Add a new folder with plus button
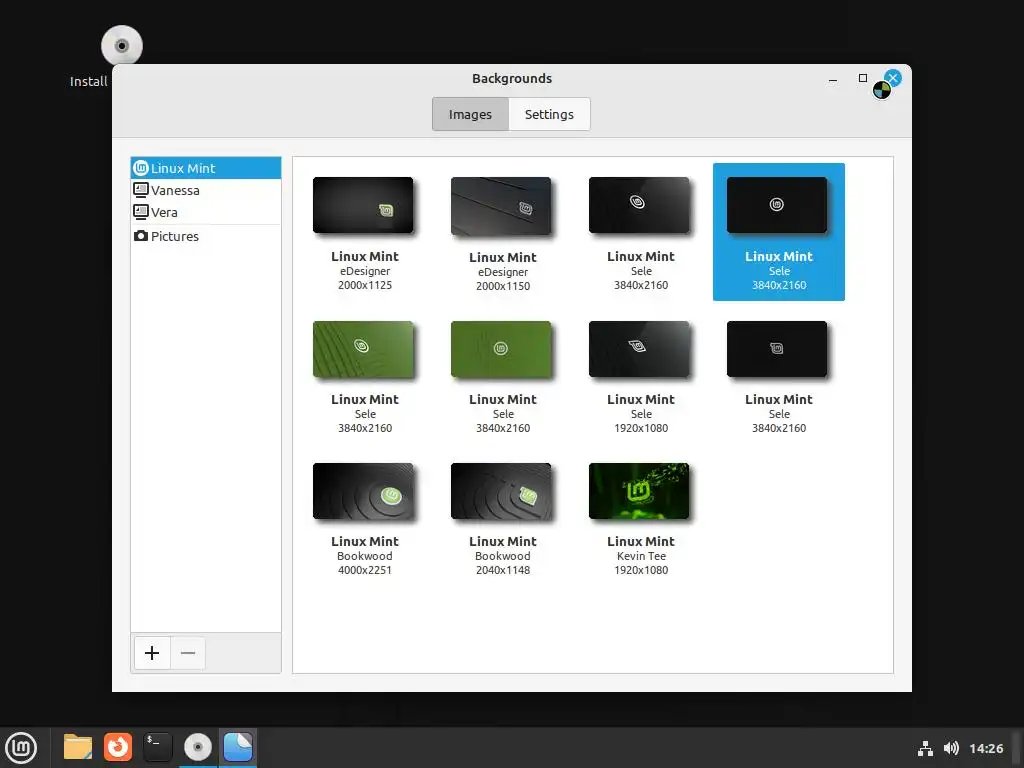Screen dimensions: 1024x768 coord(152,653)
